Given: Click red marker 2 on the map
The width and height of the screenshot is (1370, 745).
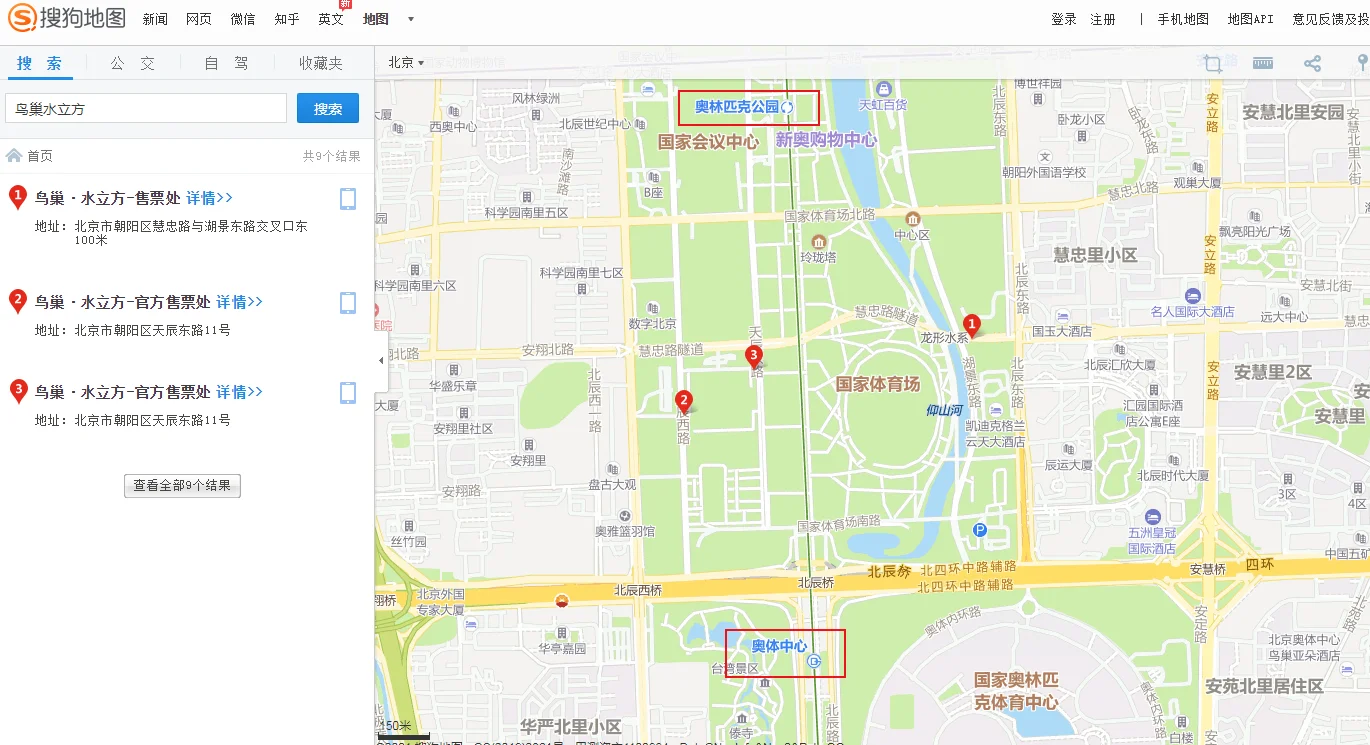Looking at the screenshot, I should click(x=683, y=401).
